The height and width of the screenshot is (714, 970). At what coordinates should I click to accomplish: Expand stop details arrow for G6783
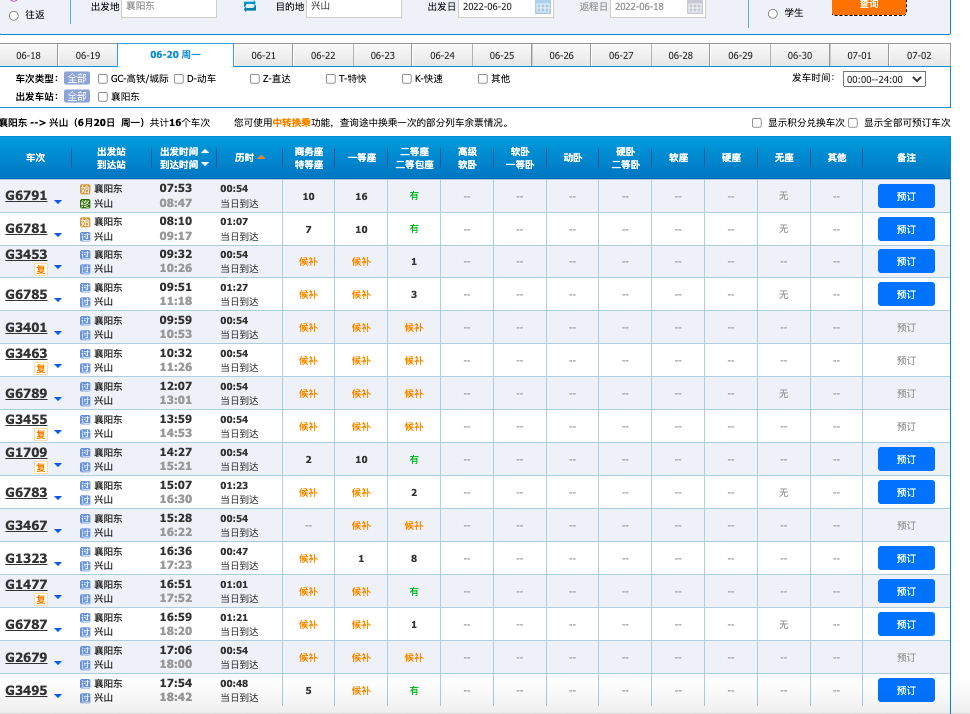[58, 498]
